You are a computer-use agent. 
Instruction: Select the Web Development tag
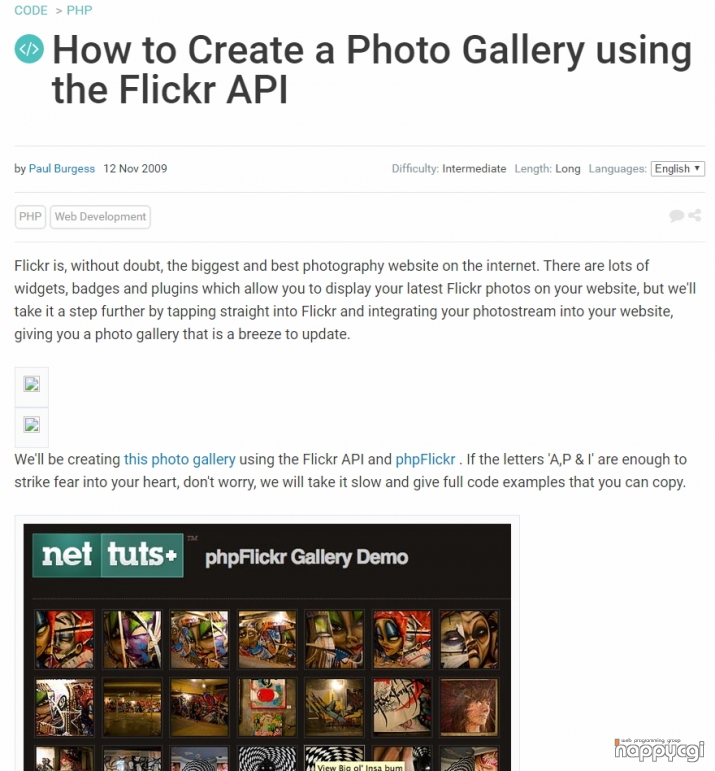(x=100, y=217)
